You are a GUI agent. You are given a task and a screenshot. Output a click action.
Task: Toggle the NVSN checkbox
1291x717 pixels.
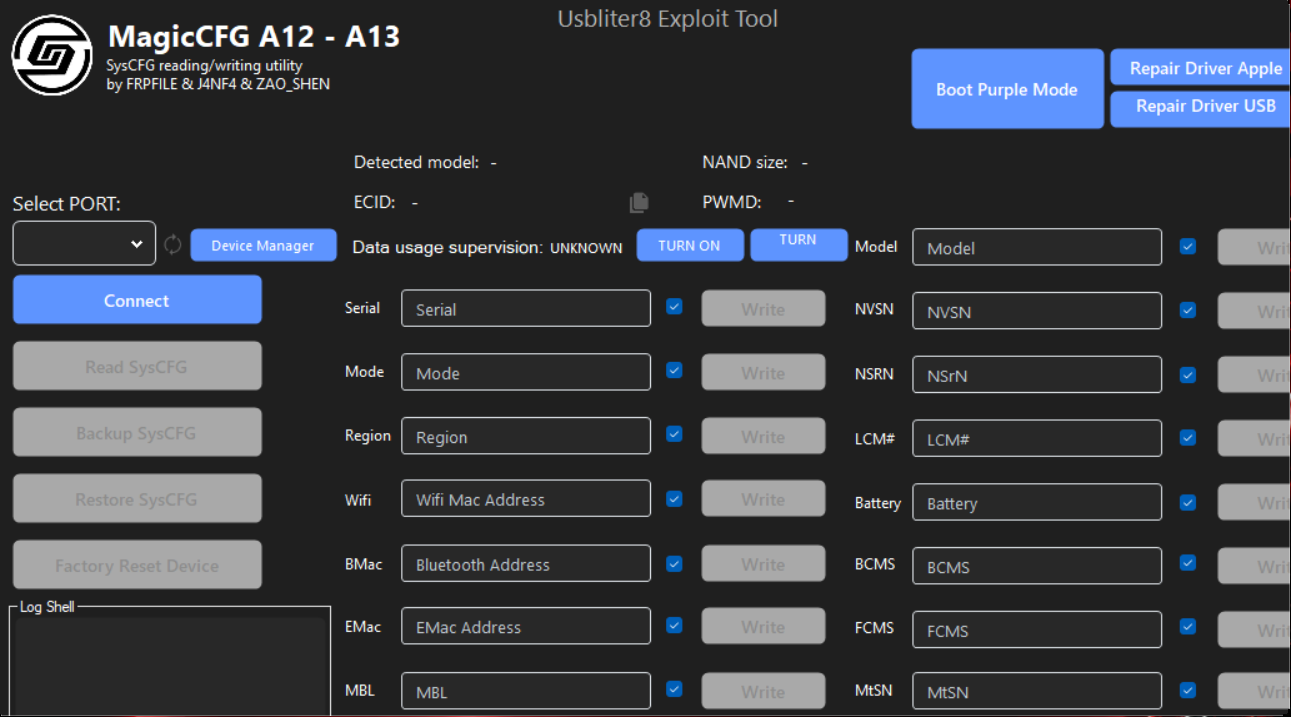[x=1188, y=310]
